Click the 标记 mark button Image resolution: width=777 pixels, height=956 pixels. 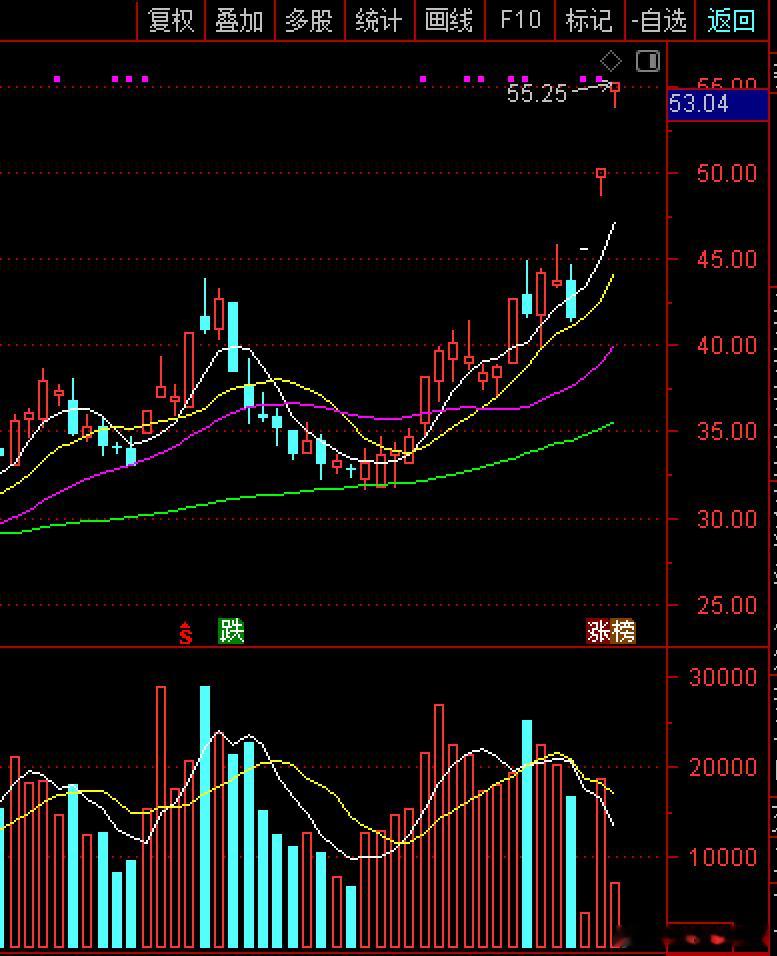click(x=589, y=21)
